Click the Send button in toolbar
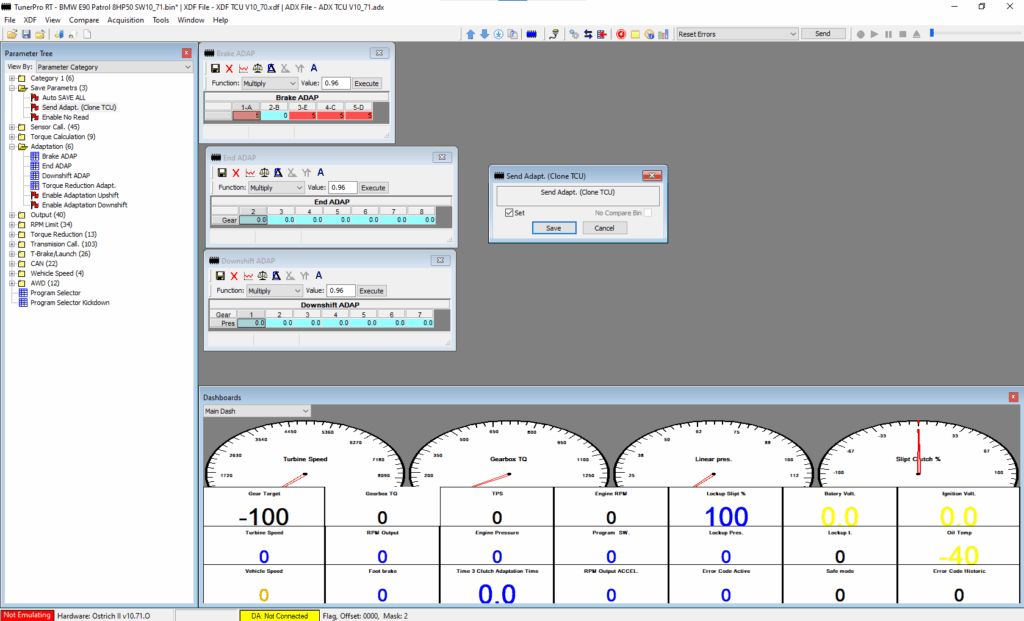1024x621 pixels. pyautogui.click(x=823, y=34)
